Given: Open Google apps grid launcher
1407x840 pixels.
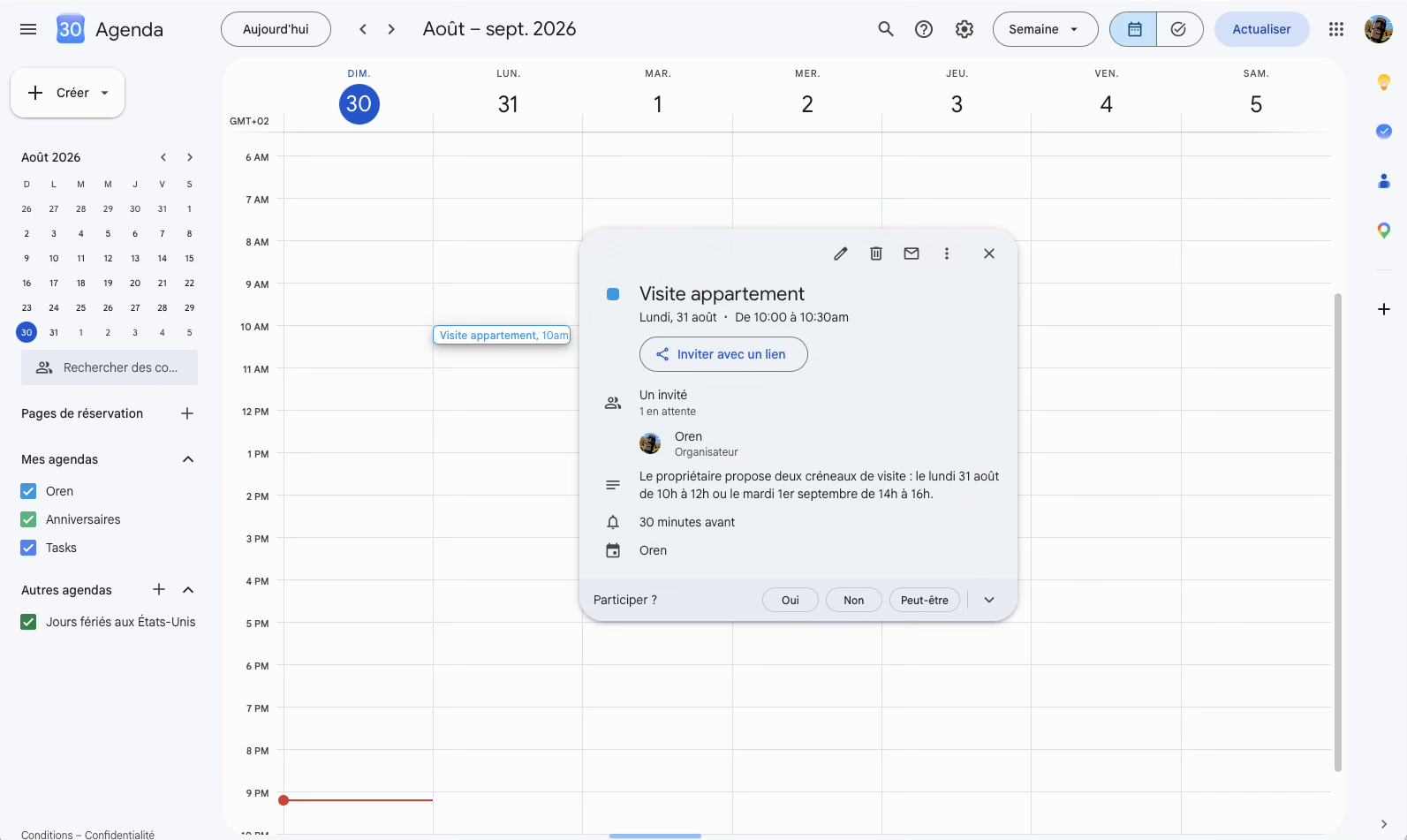Looking at the screenshot, I should click(x=1336, y=29).
